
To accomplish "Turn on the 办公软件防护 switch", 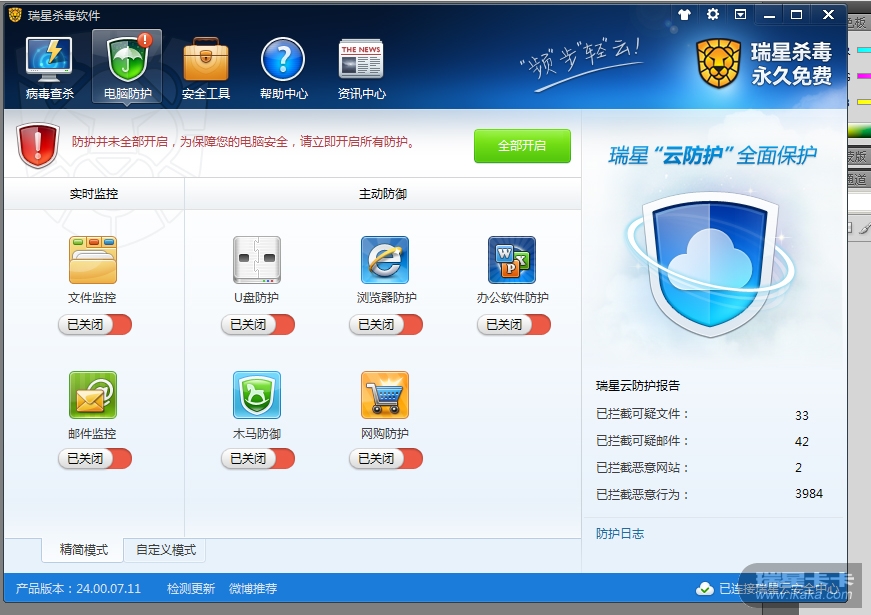I will pyautogui.click(x=514, y=324).
